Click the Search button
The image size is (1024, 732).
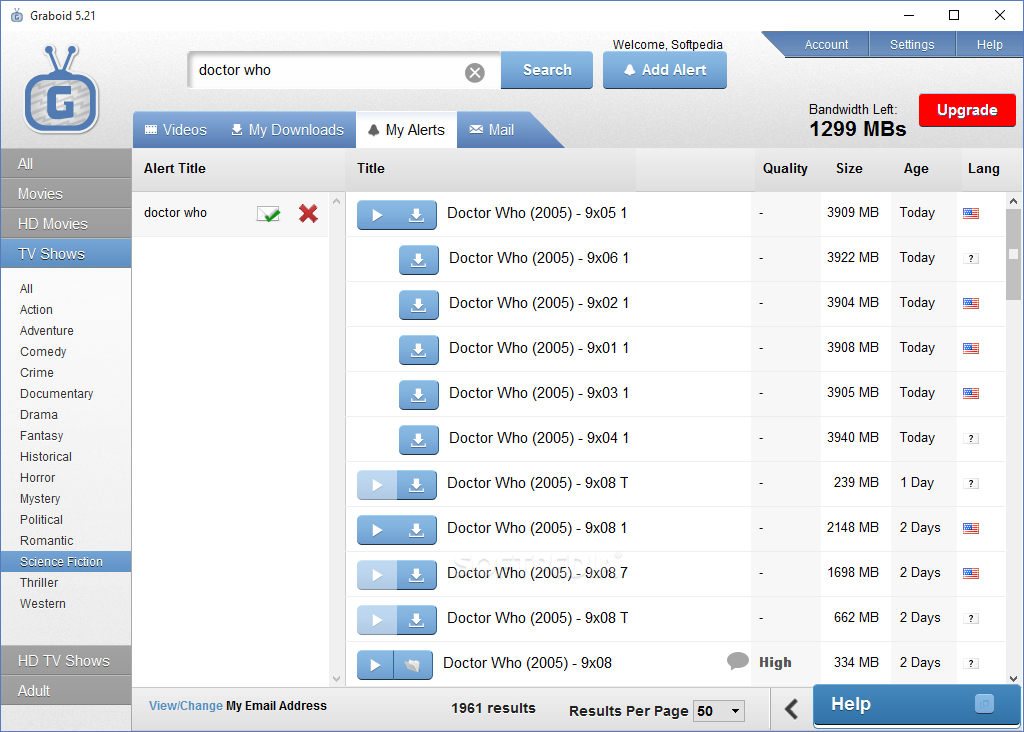(547, 70)
